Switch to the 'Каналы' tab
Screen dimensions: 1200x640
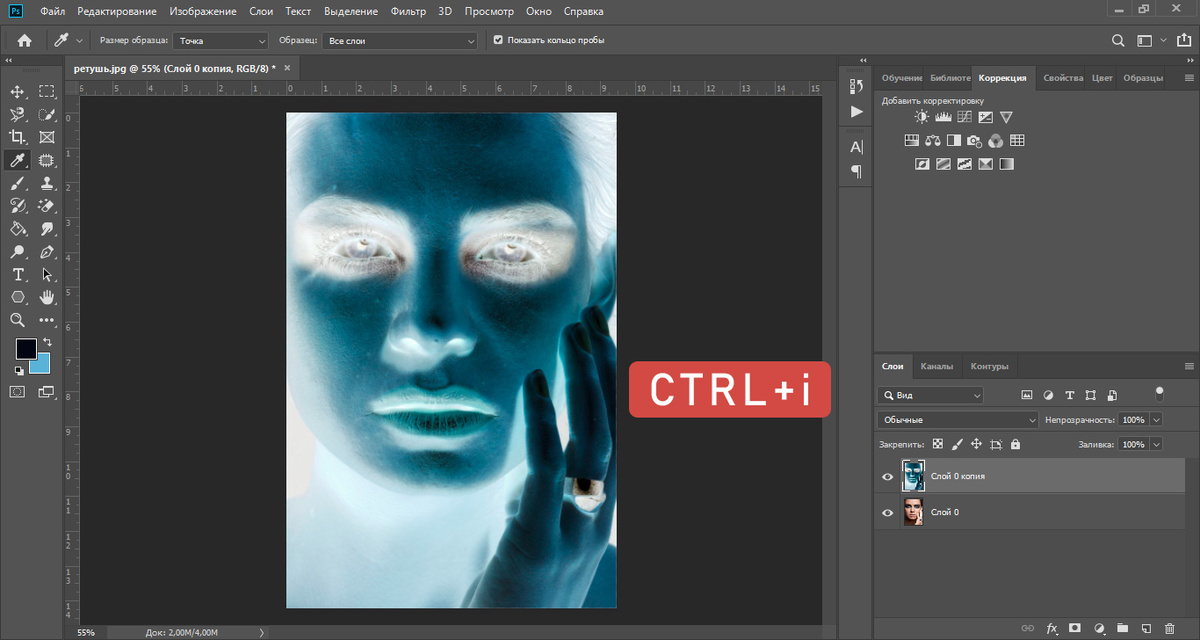(937, 366)
